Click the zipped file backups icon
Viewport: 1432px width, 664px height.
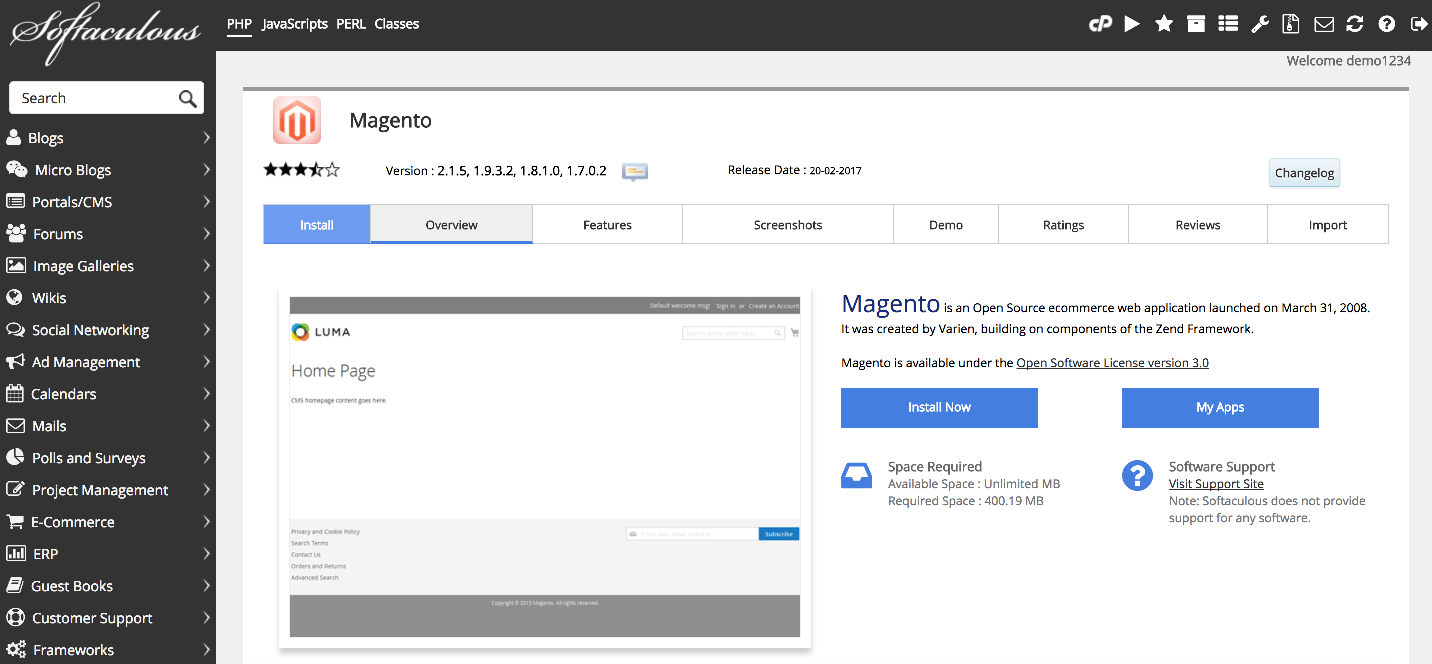1292,24
